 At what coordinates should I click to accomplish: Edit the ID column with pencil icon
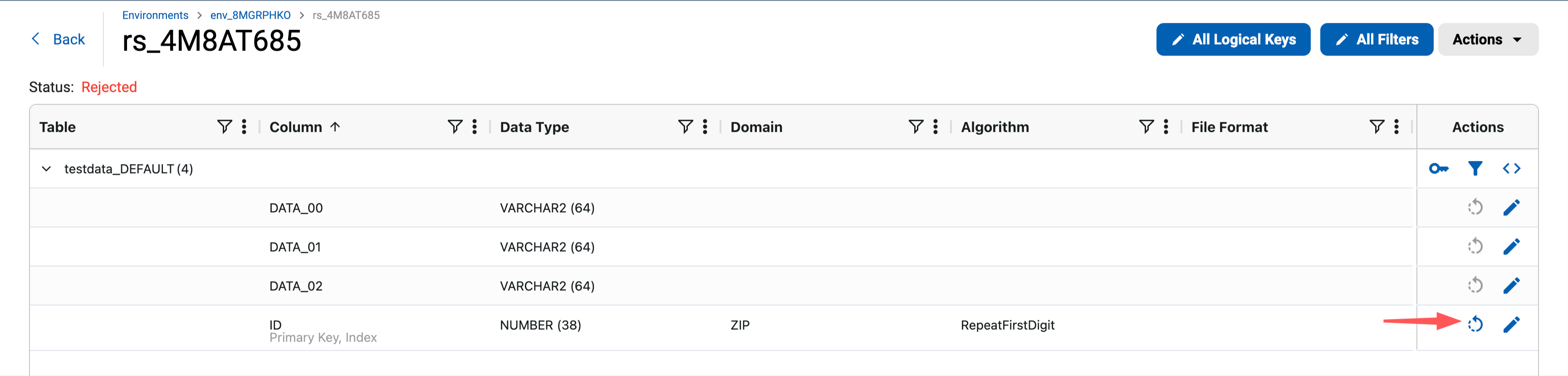tap(1511, 325)
